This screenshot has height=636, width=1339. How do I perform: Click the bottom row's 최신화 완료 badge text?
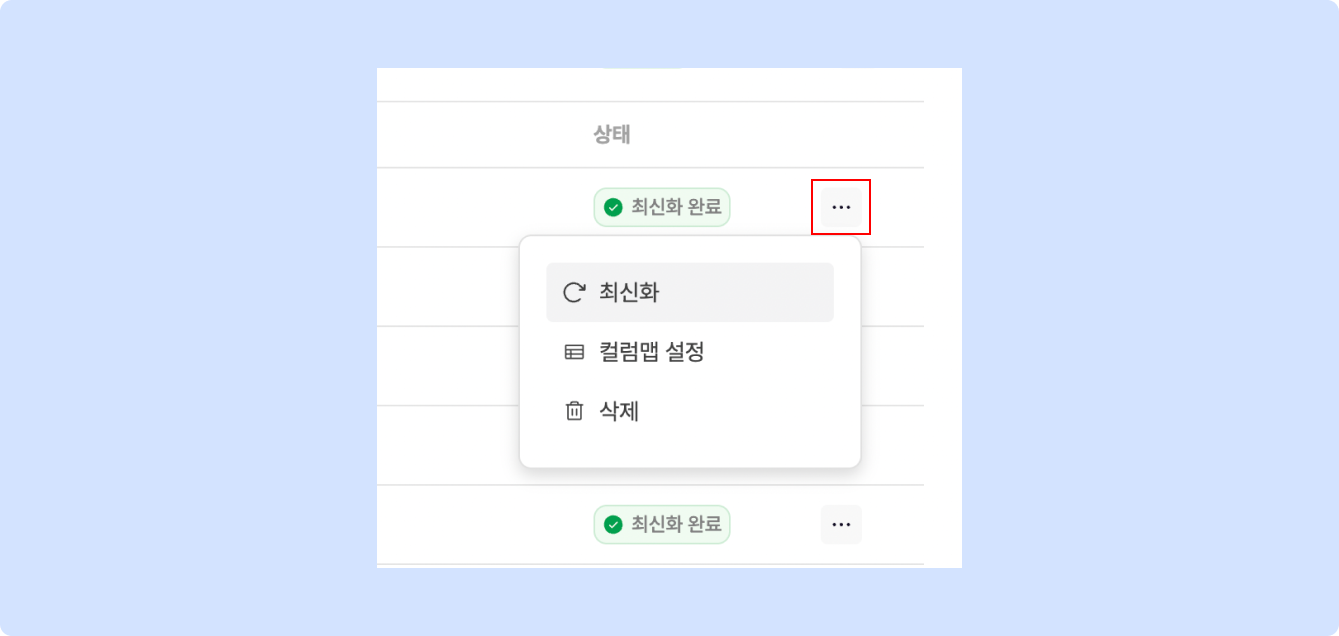[676, 524]
